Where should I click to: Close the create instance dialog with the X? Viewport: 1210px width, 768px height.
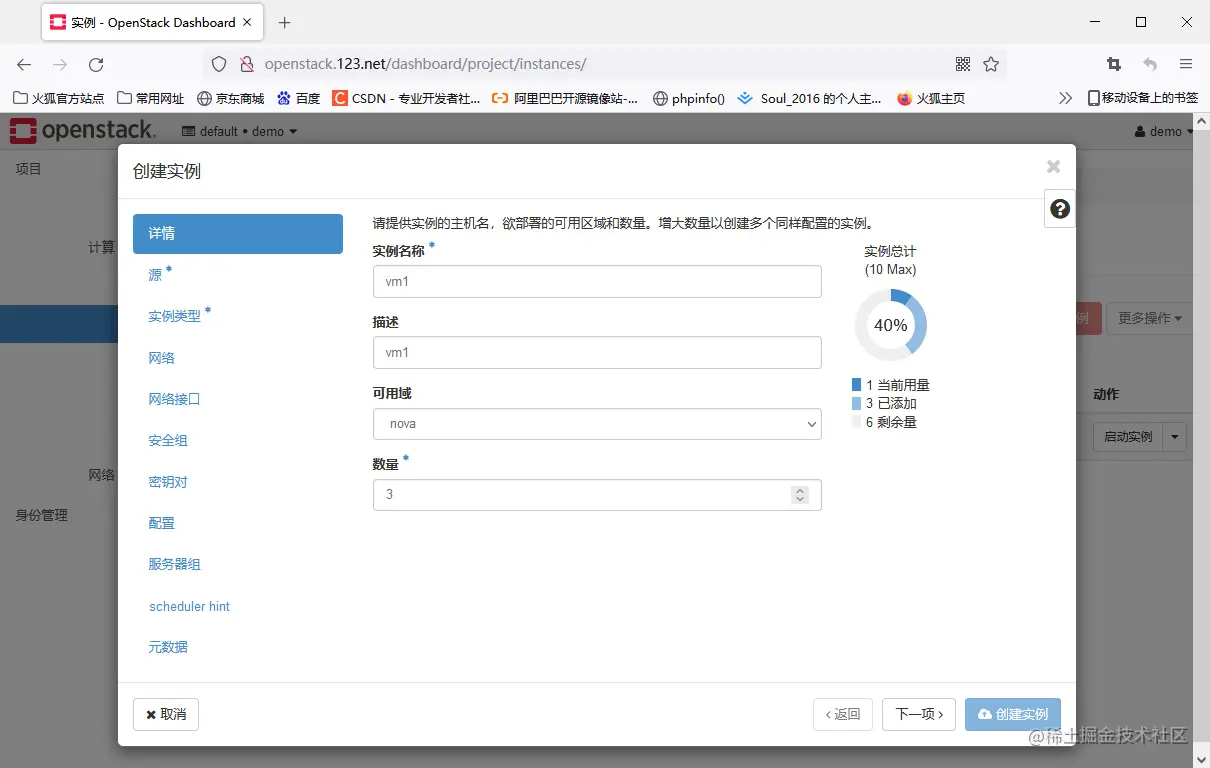coord(1053,167)
